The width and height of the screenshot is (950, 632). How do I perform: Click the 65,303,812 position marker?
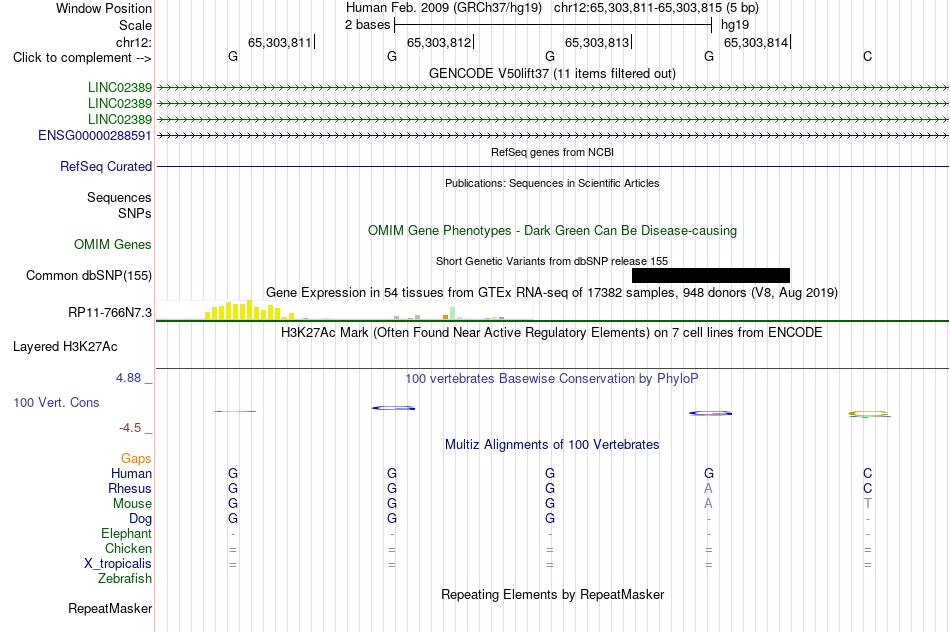click(x=439, y=42)
